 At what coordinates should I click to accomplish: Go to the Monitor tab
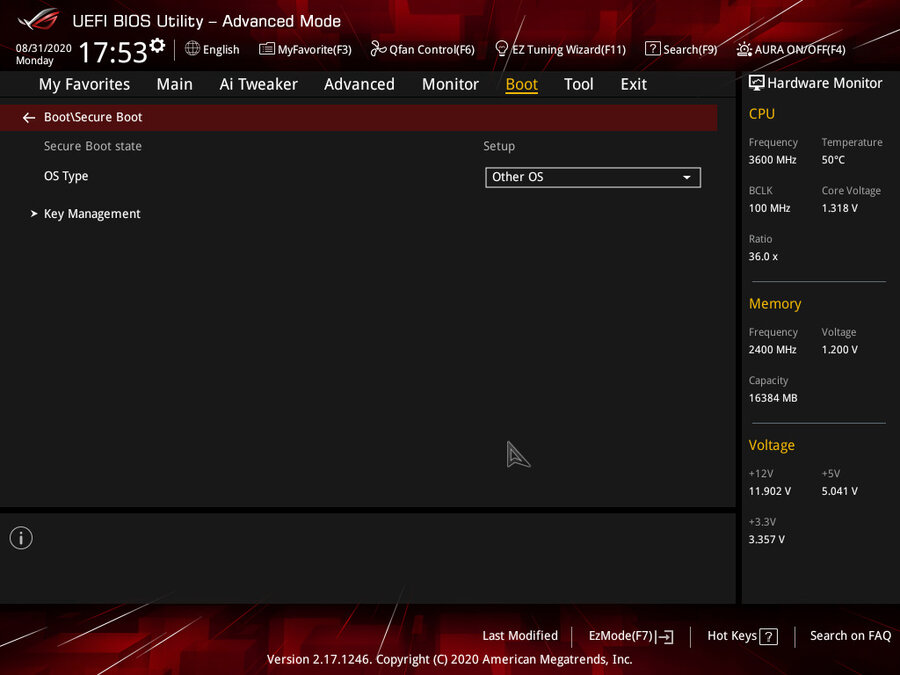tap(450, 84)
